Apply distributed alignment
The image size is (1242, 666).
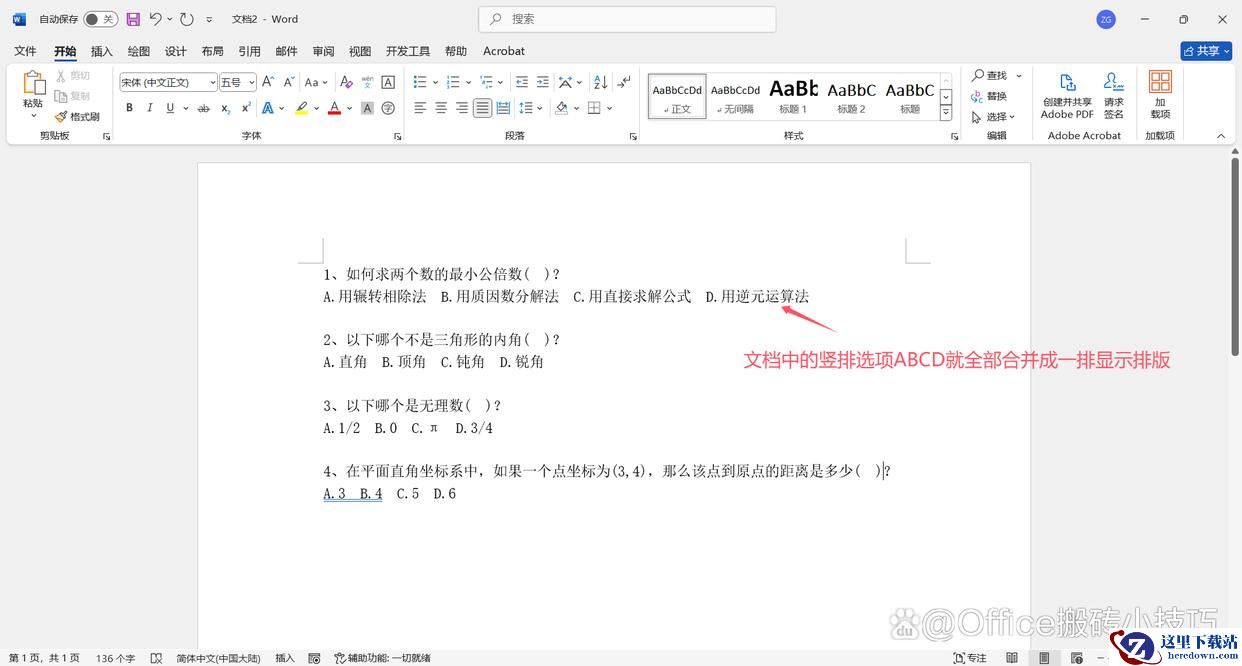[504, 108]
